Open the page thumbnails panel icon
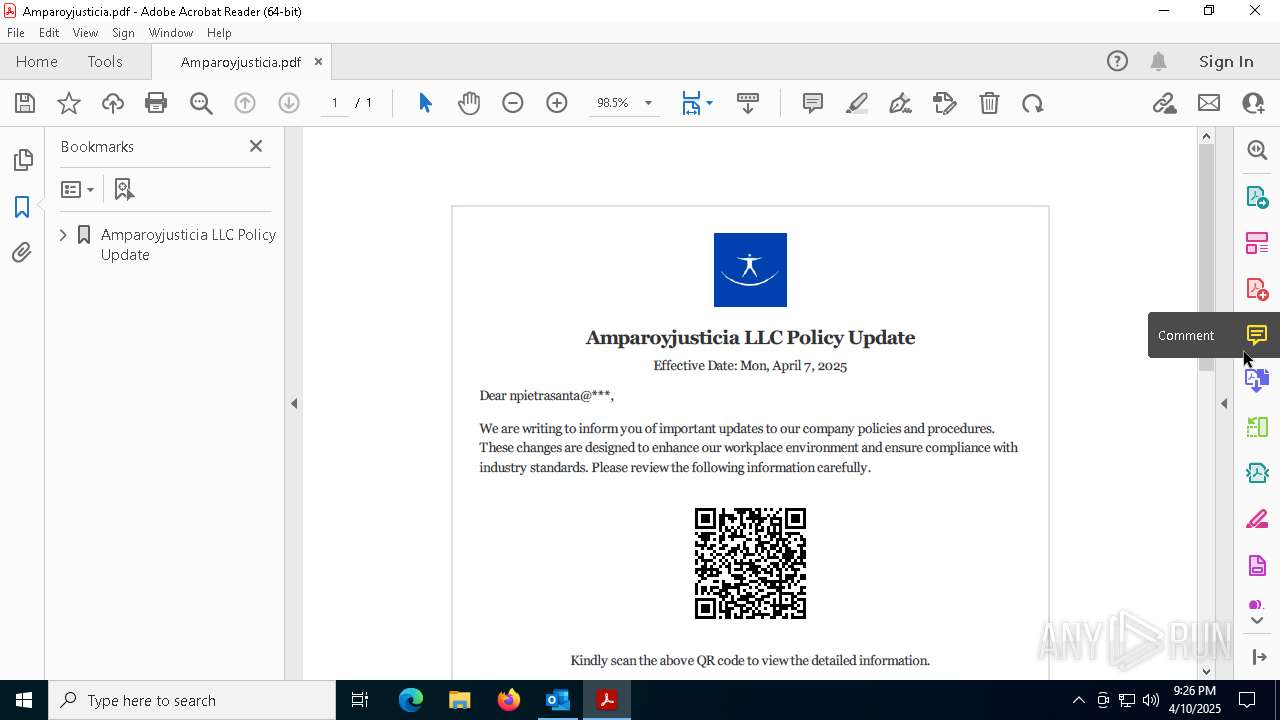 22,160
